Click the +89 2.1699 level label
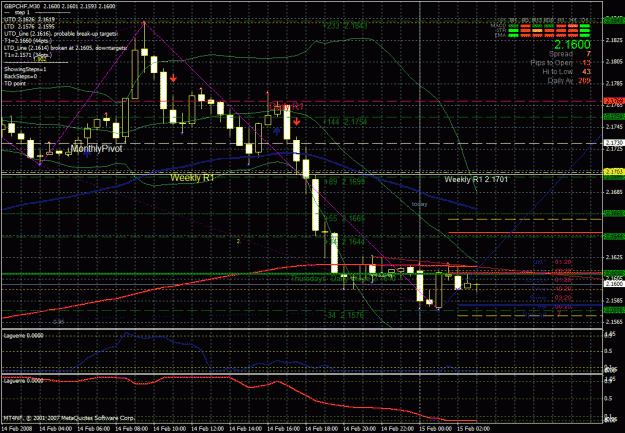Viewport: 625px width, 433px height. click(345, 182)
